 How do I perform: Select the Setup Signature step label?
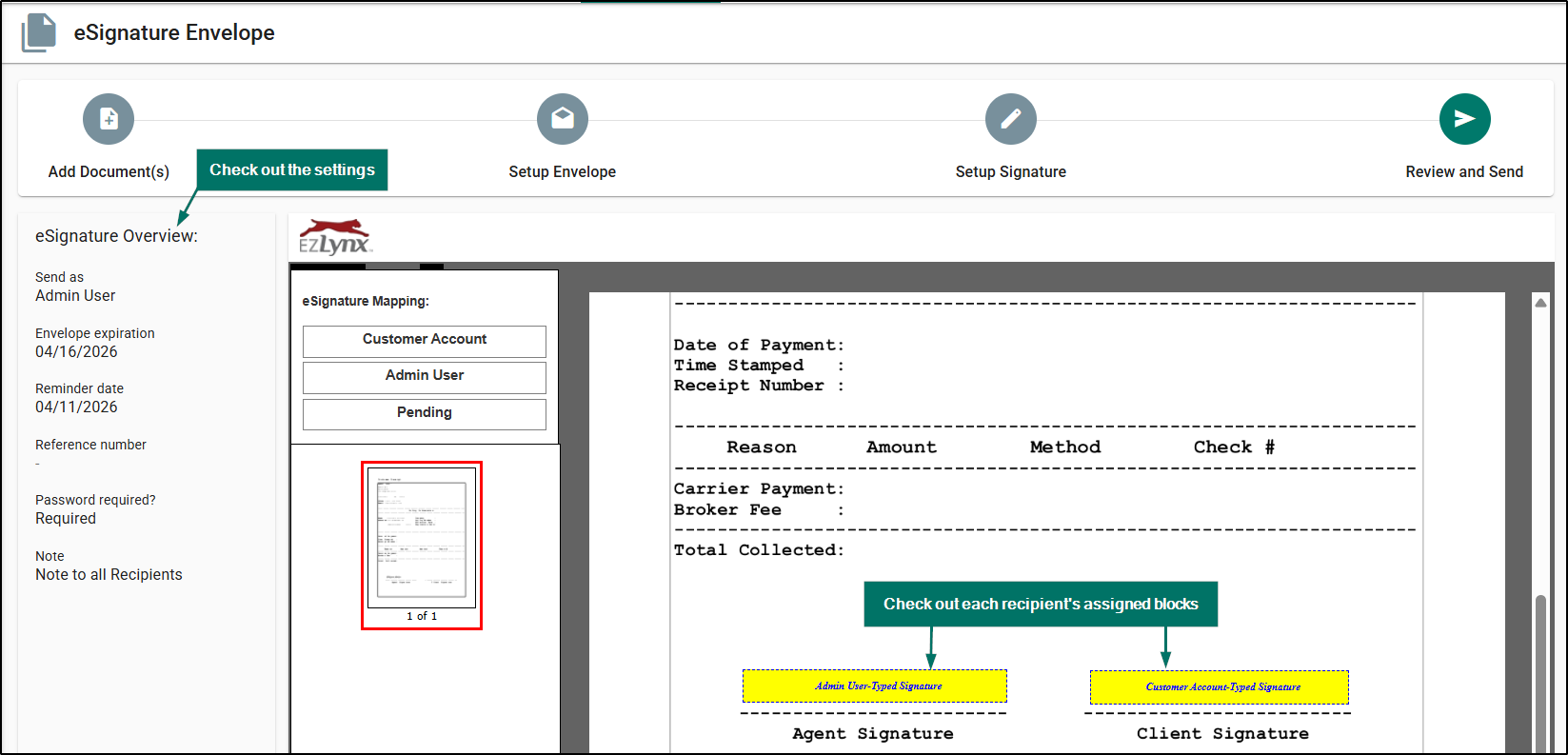[1011, 171]
